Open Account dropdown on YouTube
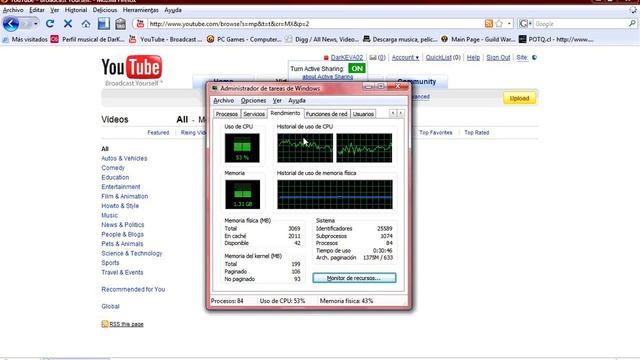The height and width of the screenshot is (360, 640). [x=405, y=58]
